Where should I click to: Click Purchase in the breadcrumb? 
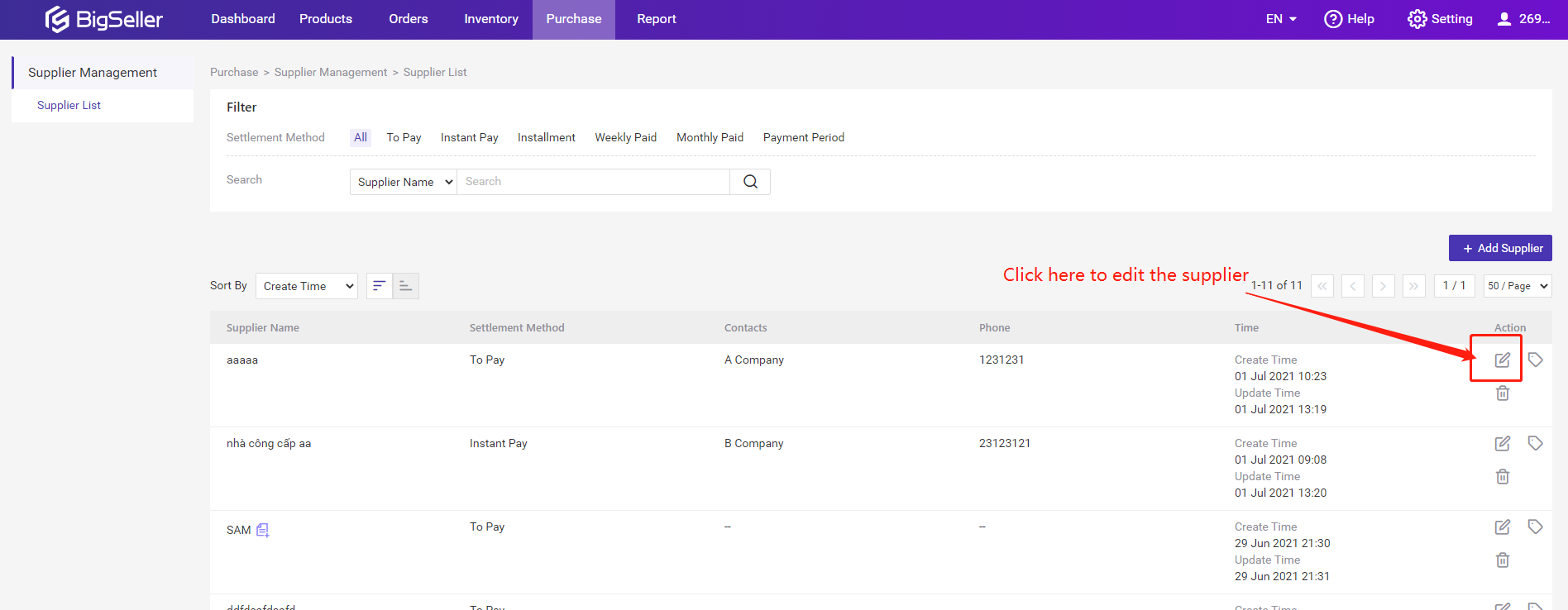(234, 73)
